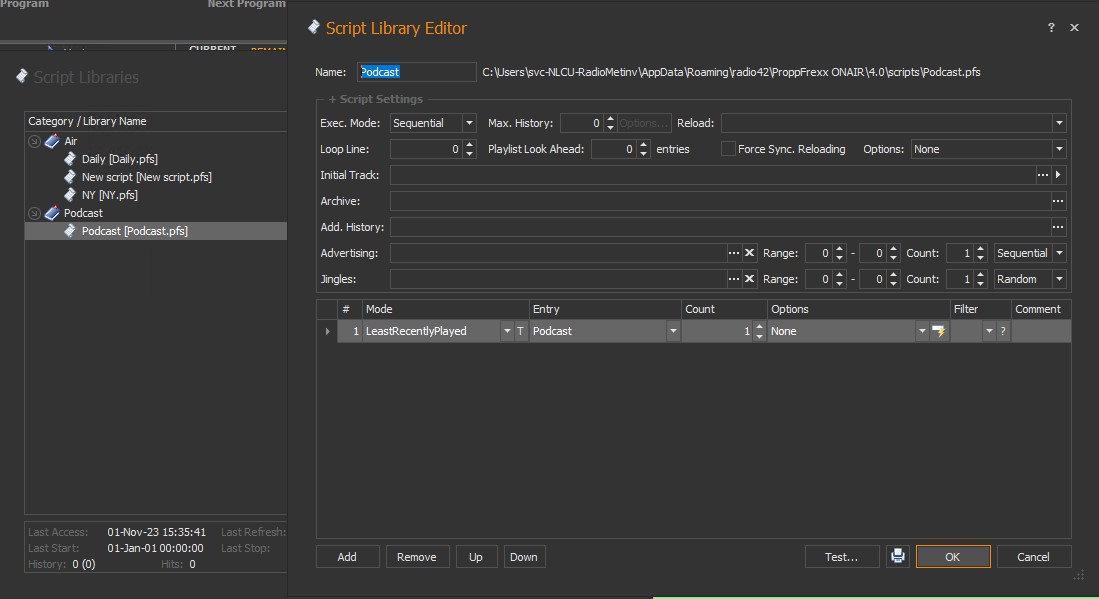Clear the Advertising field with X icon
1099x599 pixels.
pos(749,253)
